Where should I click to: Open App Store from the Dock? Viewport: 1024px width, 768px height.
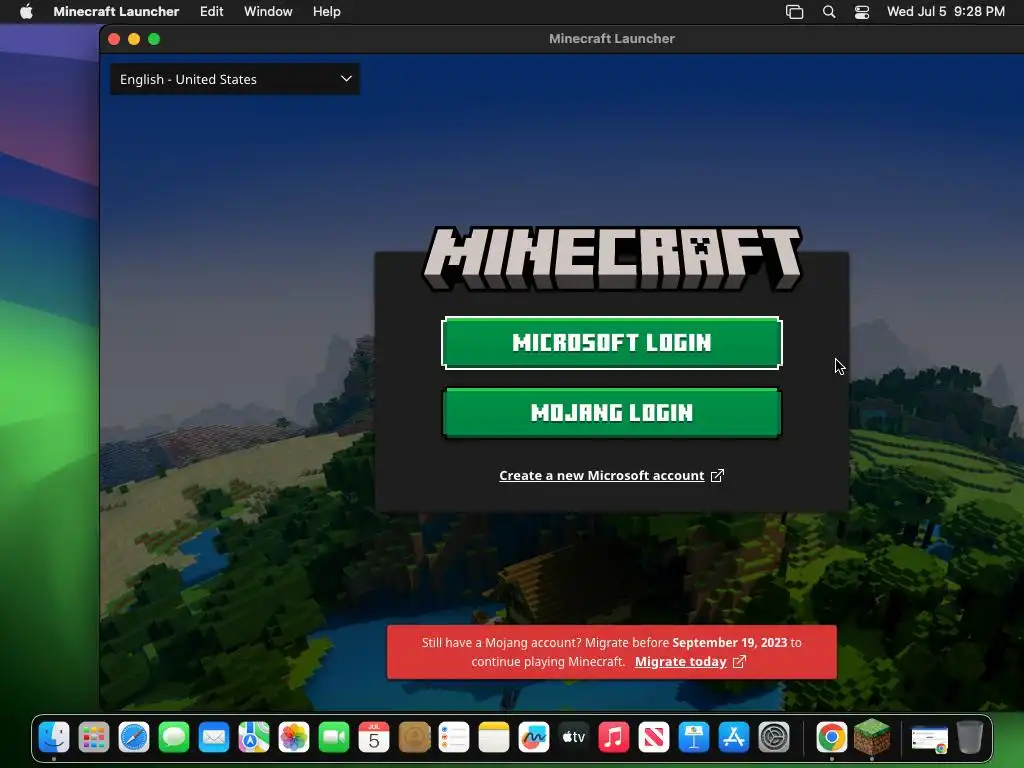point(734,737)
